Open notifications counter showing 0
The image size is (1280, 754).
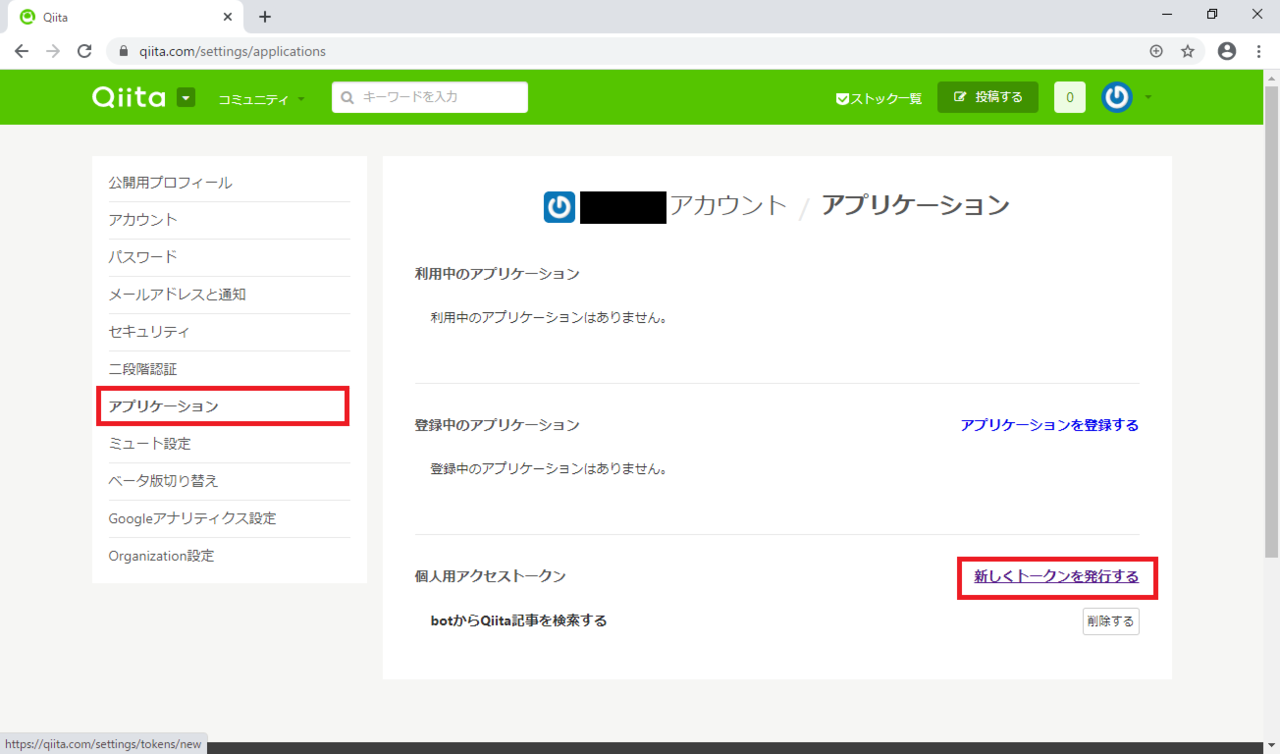pyautogui.click(x=1070, y=97)
